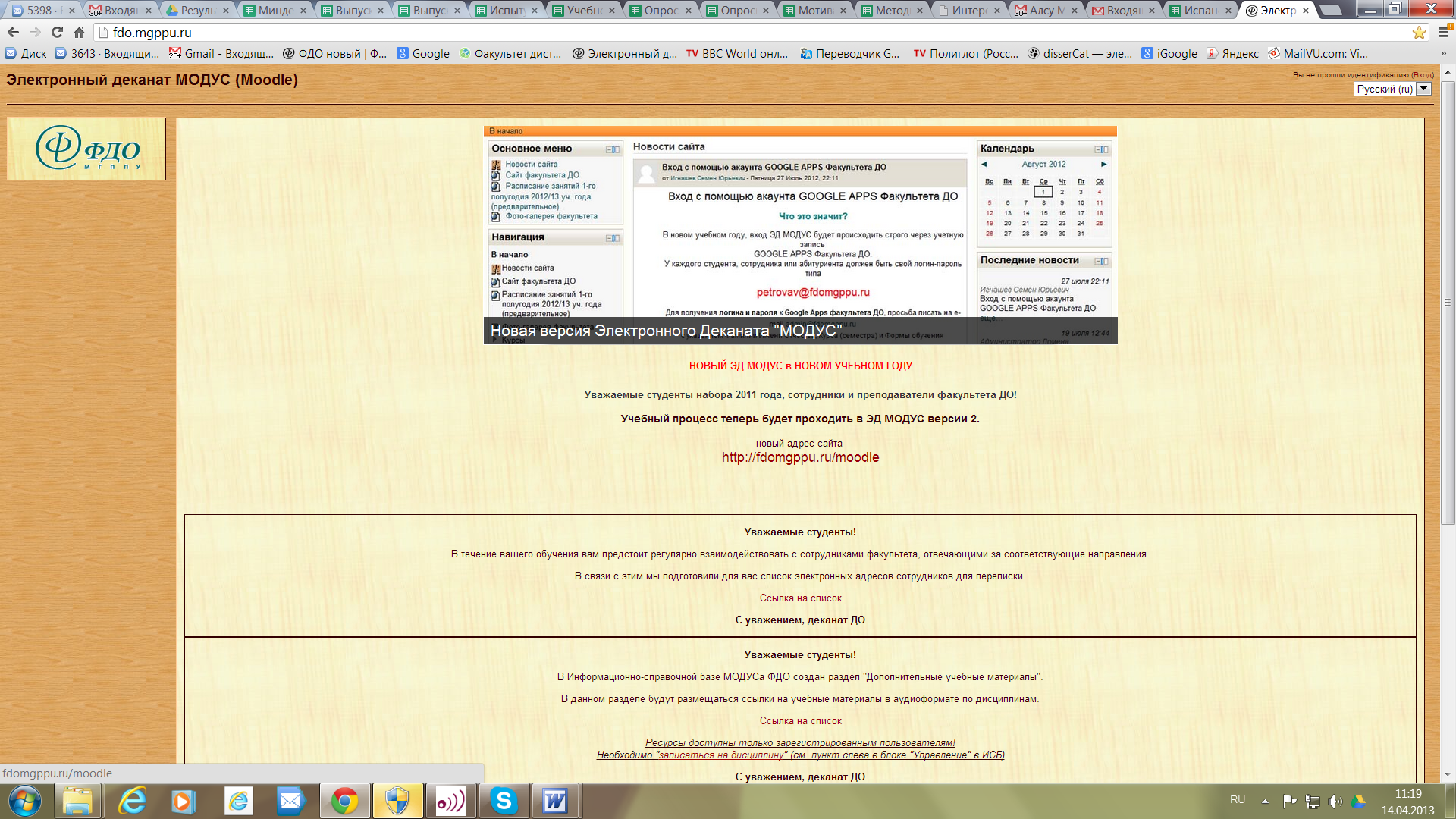Switch to the Интер tab
Screen dimensions: 1456x819
click(x=968, y=11)
